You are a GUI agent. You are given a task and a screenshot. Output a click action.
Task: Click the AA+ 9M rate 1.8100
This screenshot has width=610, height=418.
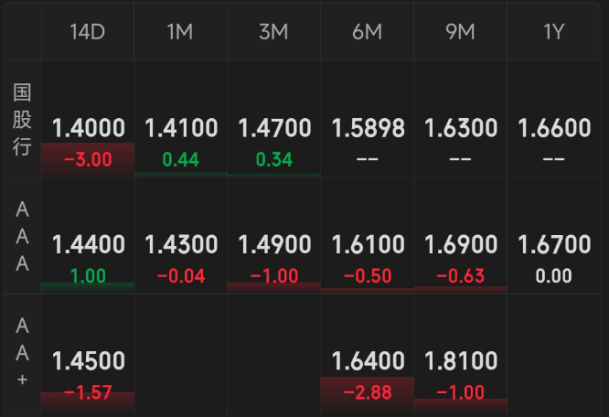point(460,361)
